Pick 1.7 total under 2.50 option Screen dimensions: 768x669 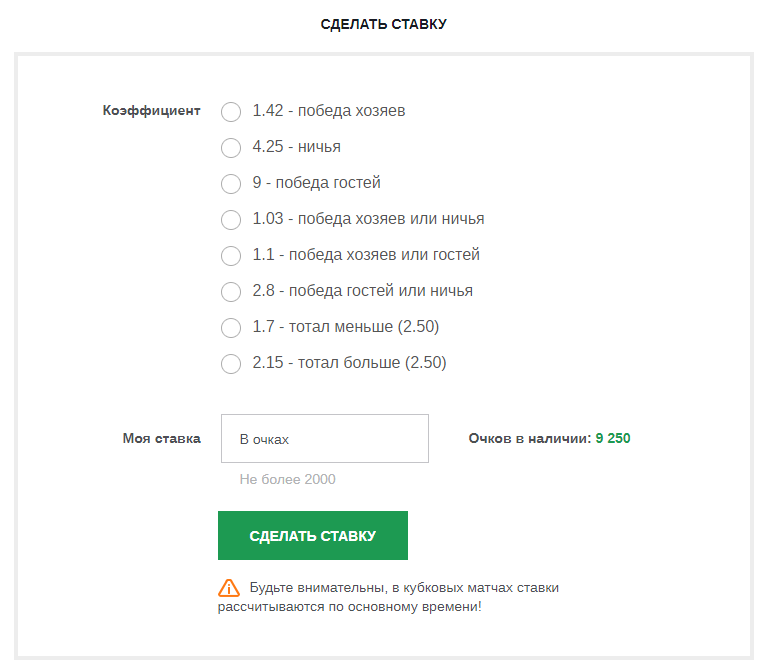tap(231, 328)
